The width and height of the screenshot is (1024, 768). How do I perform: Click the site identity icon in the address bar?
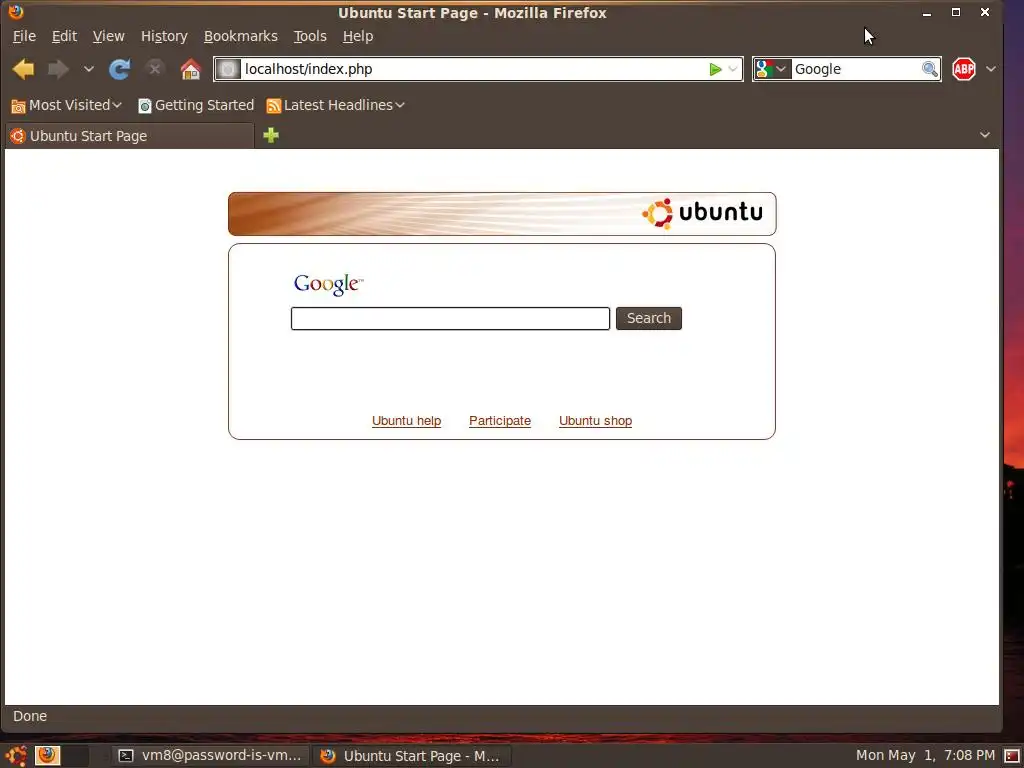(229, 69)
